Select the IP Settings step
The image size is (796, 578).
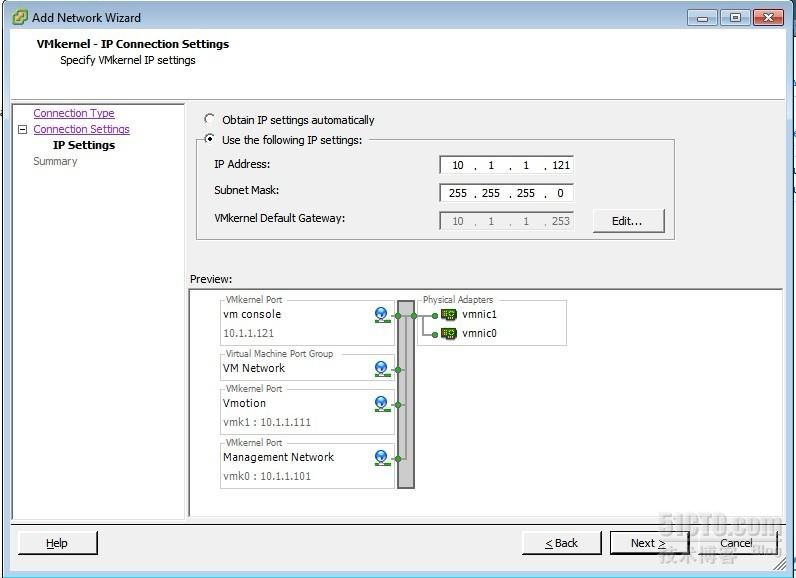point(84,145)
